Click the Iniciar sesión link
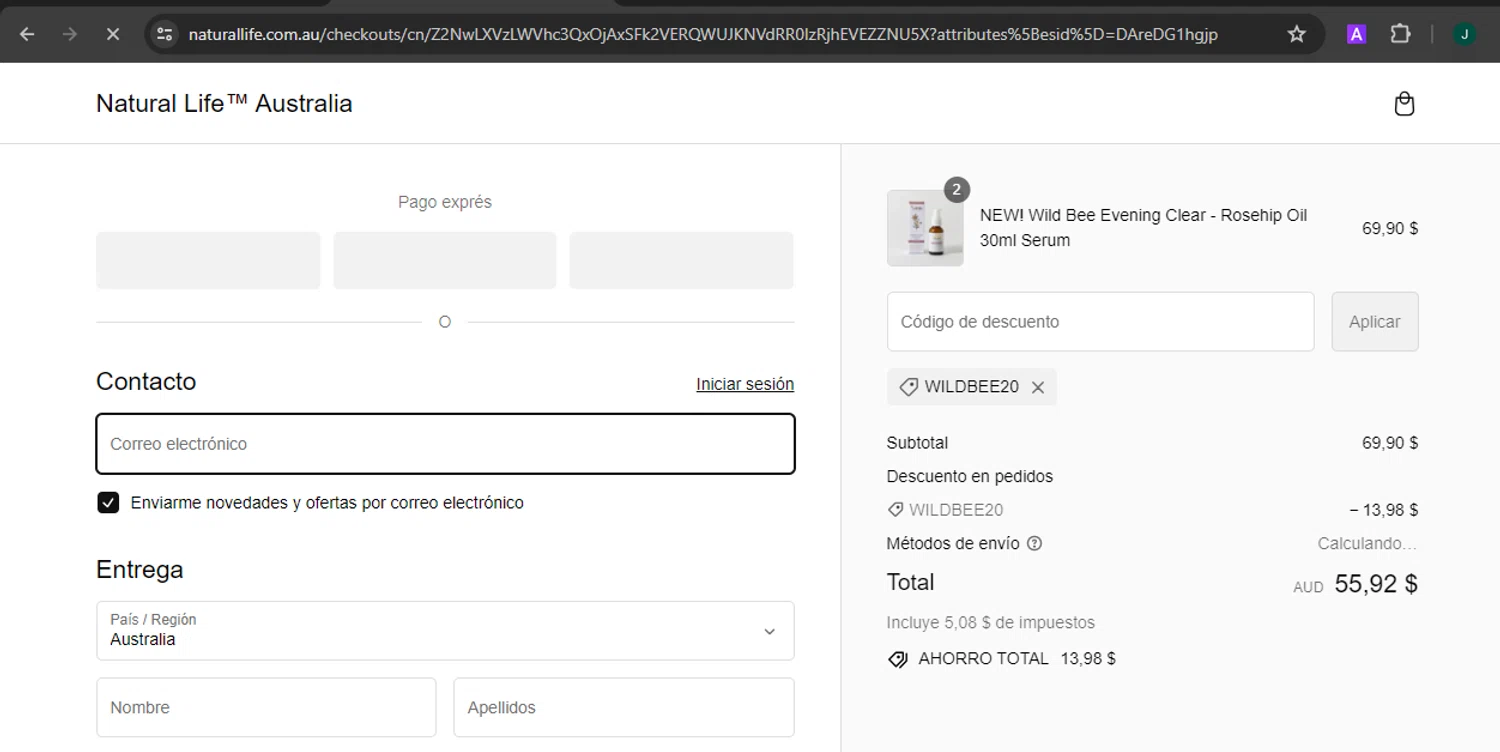 tap(745, 384)
